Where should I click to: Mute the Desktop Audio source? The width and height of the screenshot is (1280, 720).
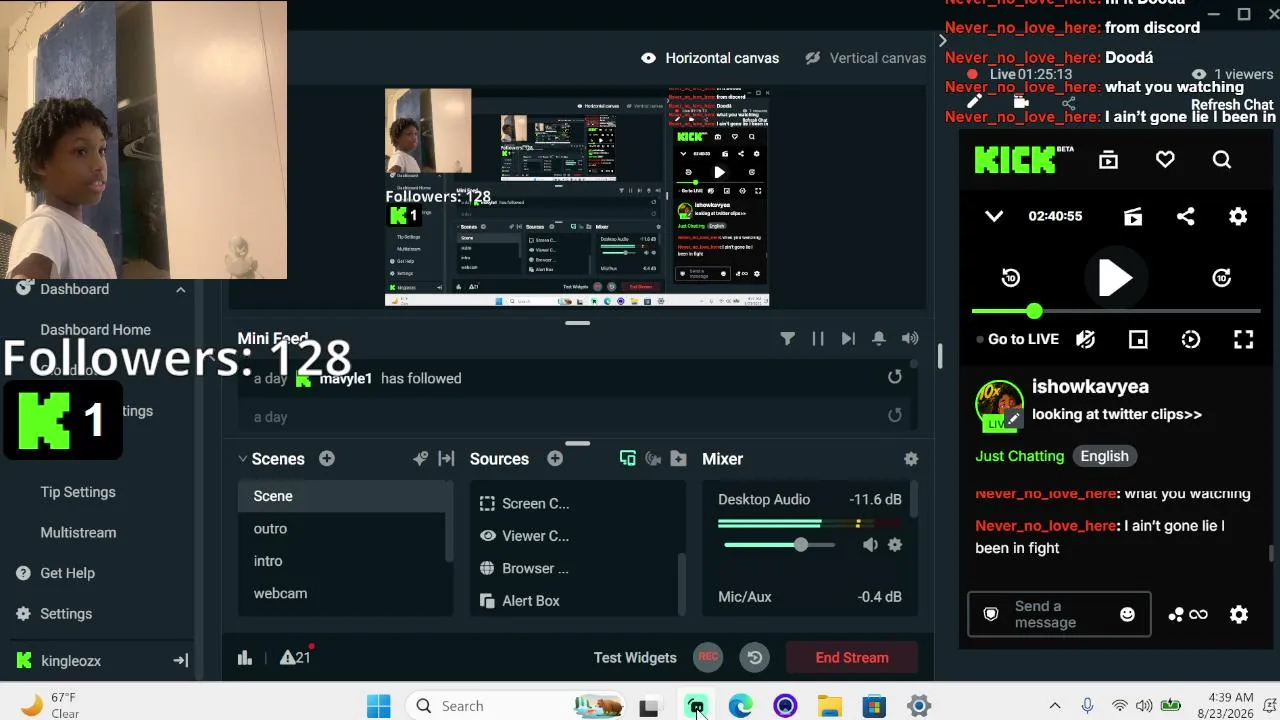pyautogui.click(x=870, y=545)
